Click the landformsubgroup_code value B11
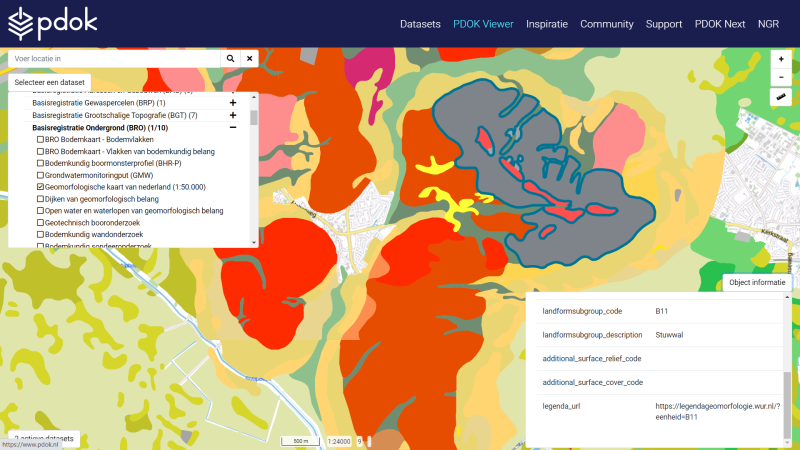Viewport: 800px width, 450px height. click(661, 311)
